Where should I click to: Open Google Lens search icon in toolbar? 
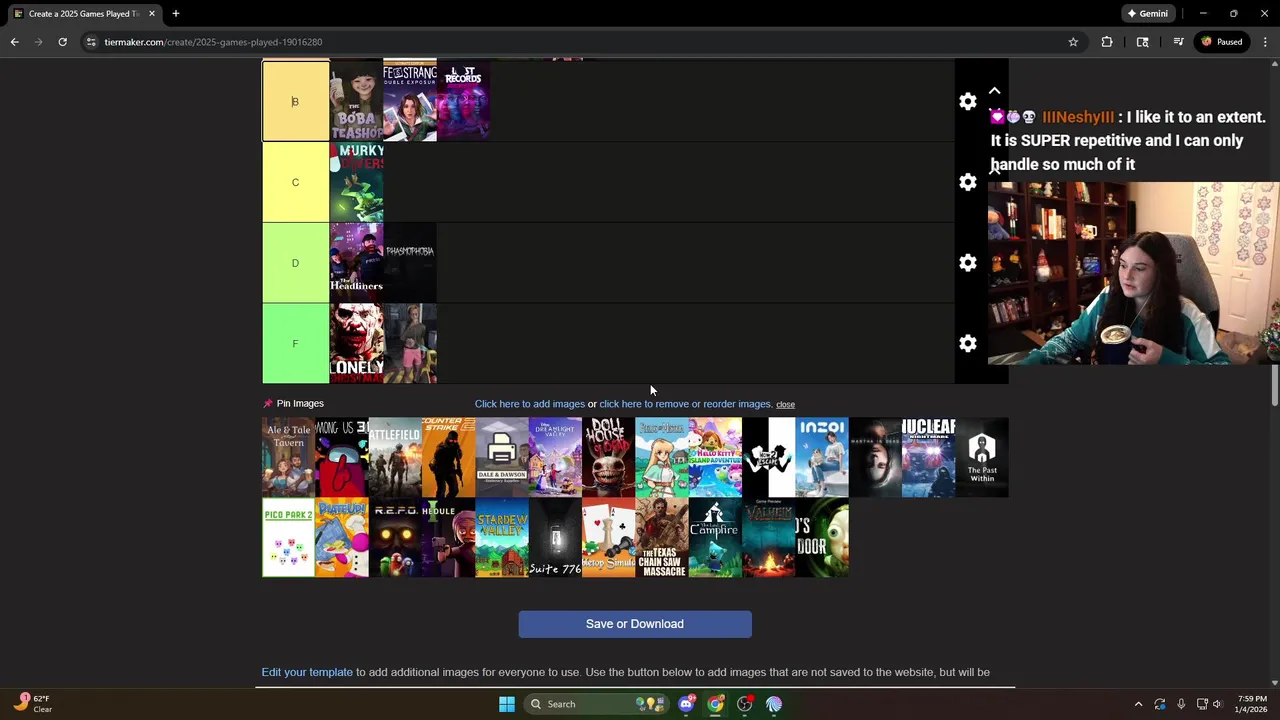coord(1142,42)
